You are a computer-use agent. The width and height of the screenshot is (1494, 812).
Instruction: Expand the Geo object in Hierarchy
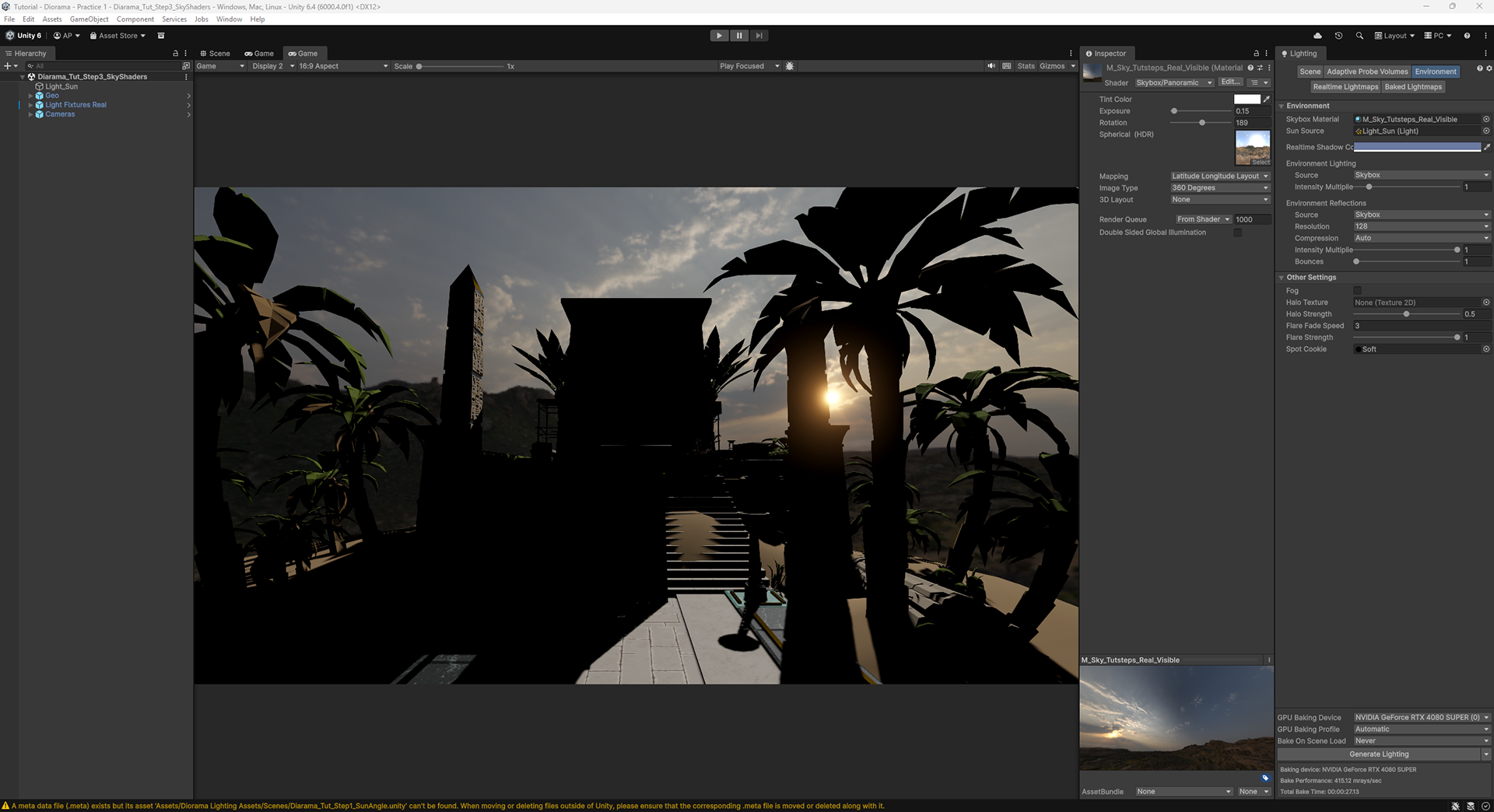(30, 96)
